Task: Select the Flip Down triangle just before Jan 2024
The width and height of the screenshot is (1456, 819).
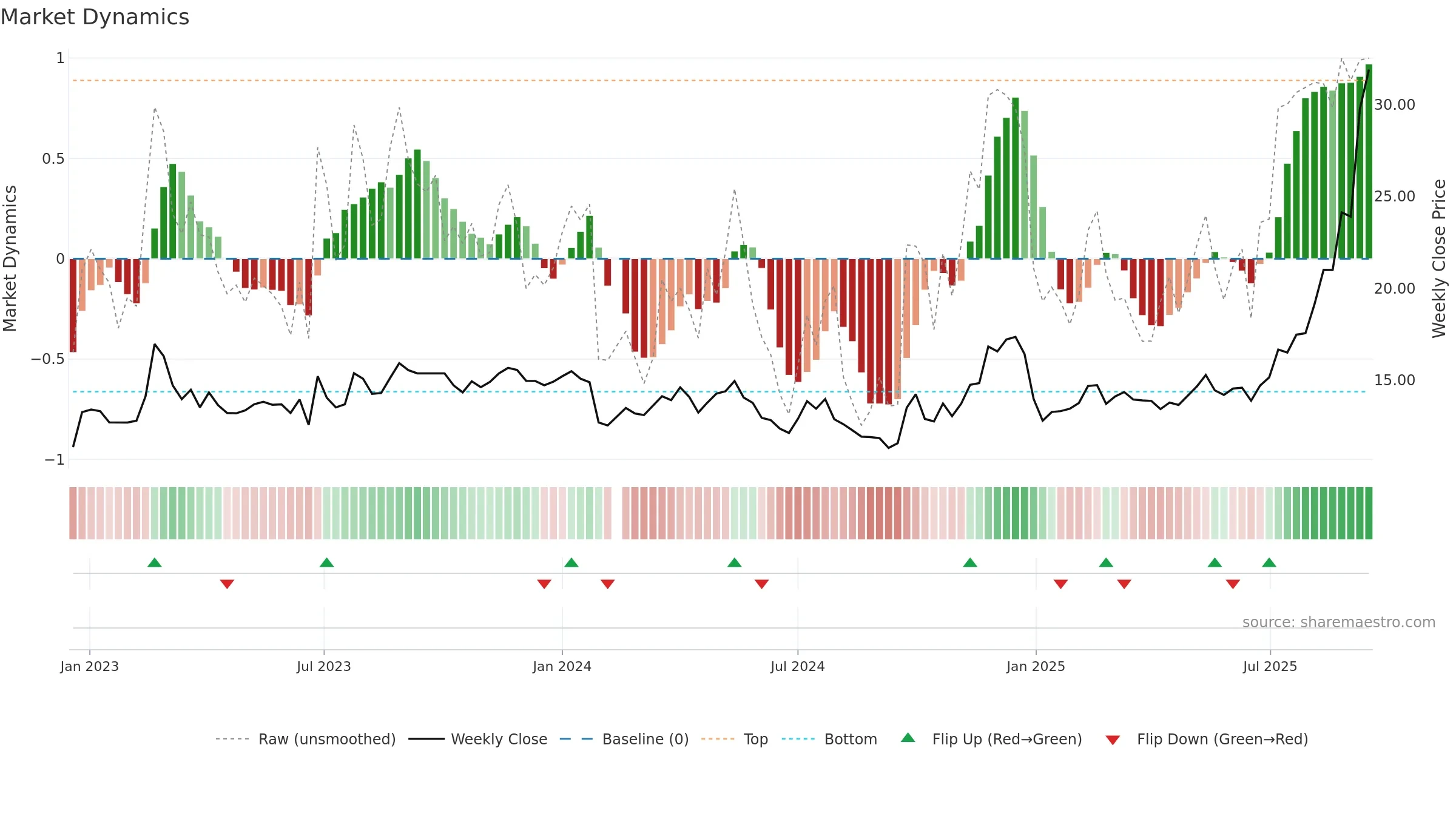Action: coord(544,584)
